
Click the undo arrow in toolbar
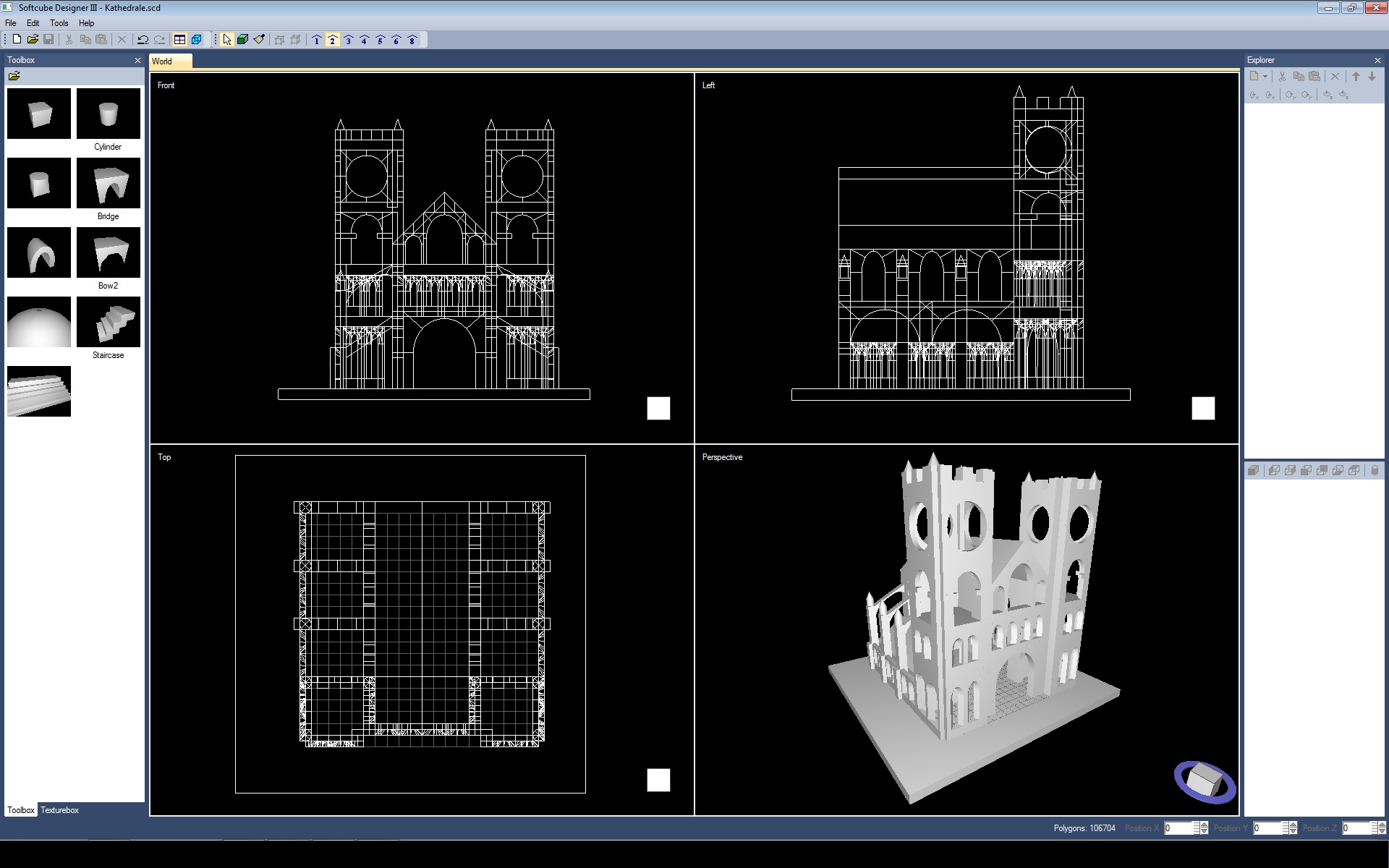coord(143,40)
